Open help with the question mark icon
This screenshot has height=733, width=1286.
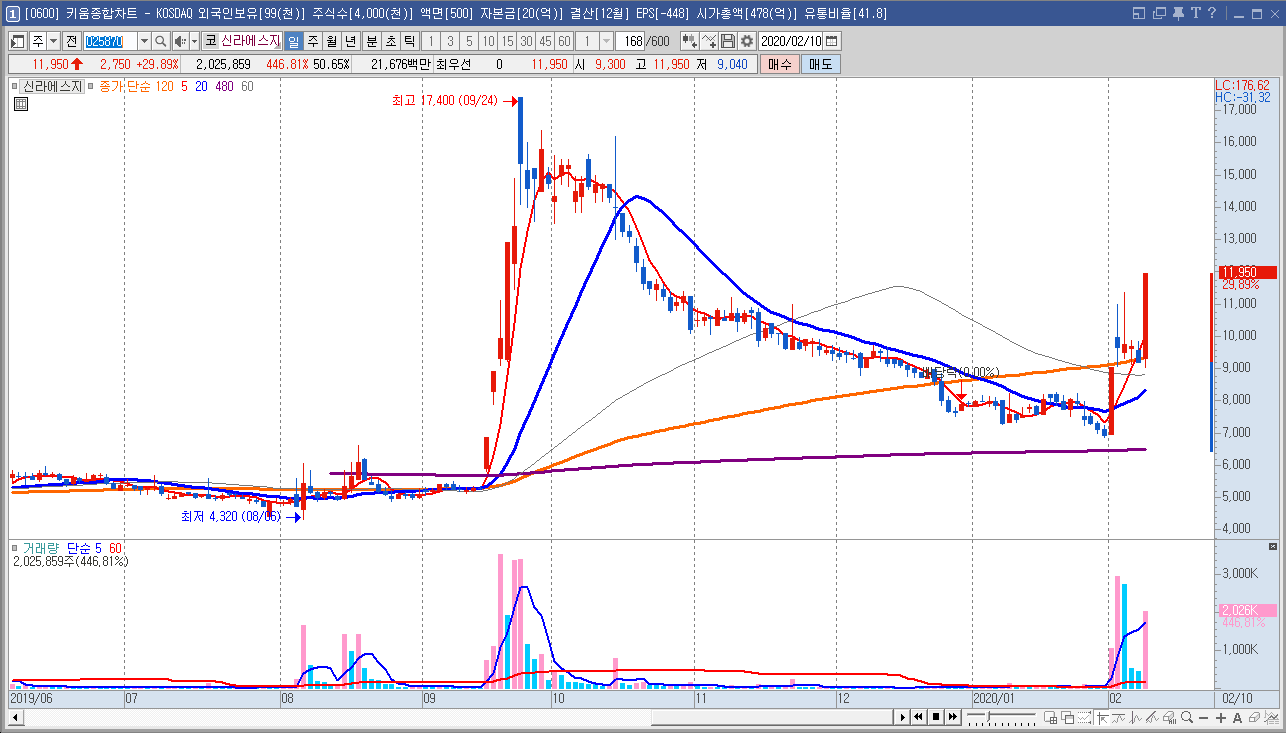[x=1212, y=13]
